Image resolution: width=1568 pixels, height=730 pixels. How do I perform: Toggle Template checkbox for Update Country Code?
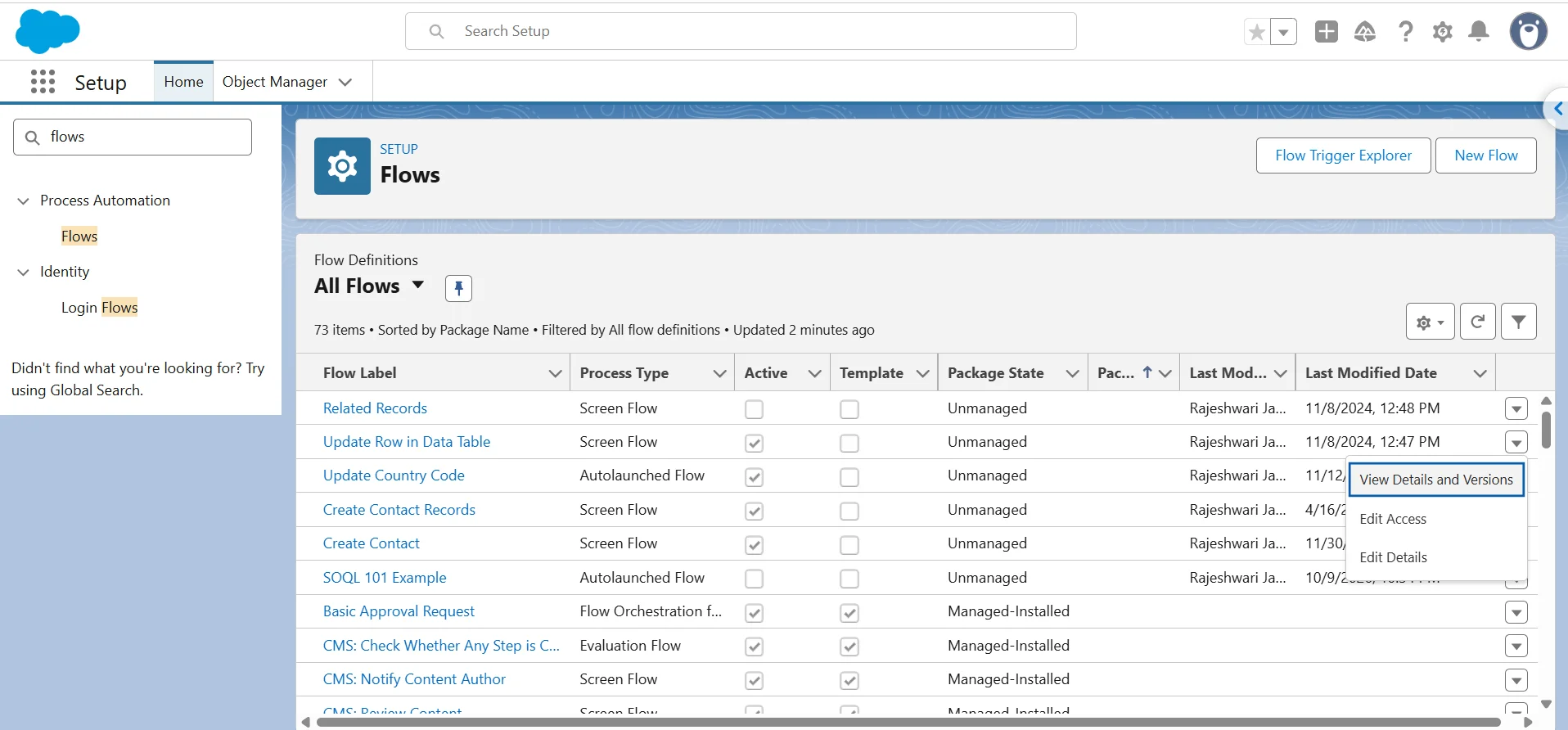849,476
